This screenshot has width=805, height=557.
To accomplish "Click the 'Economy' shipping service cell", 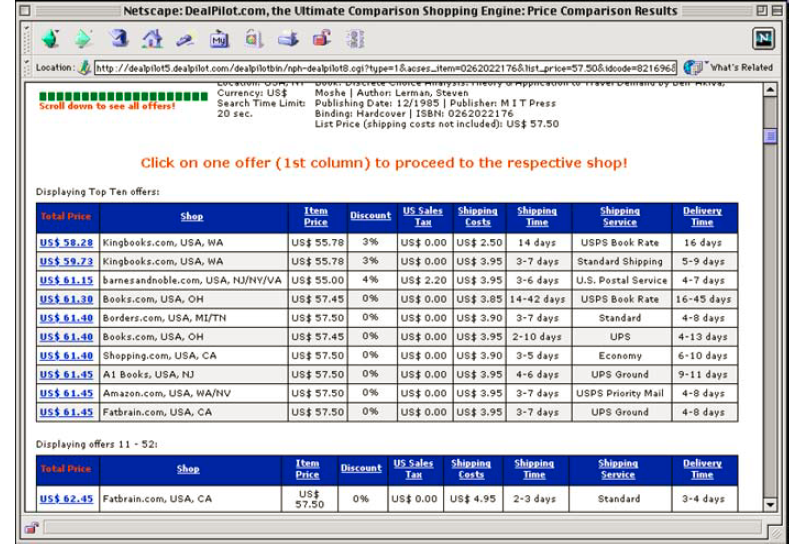I will [x=620, y=356].
